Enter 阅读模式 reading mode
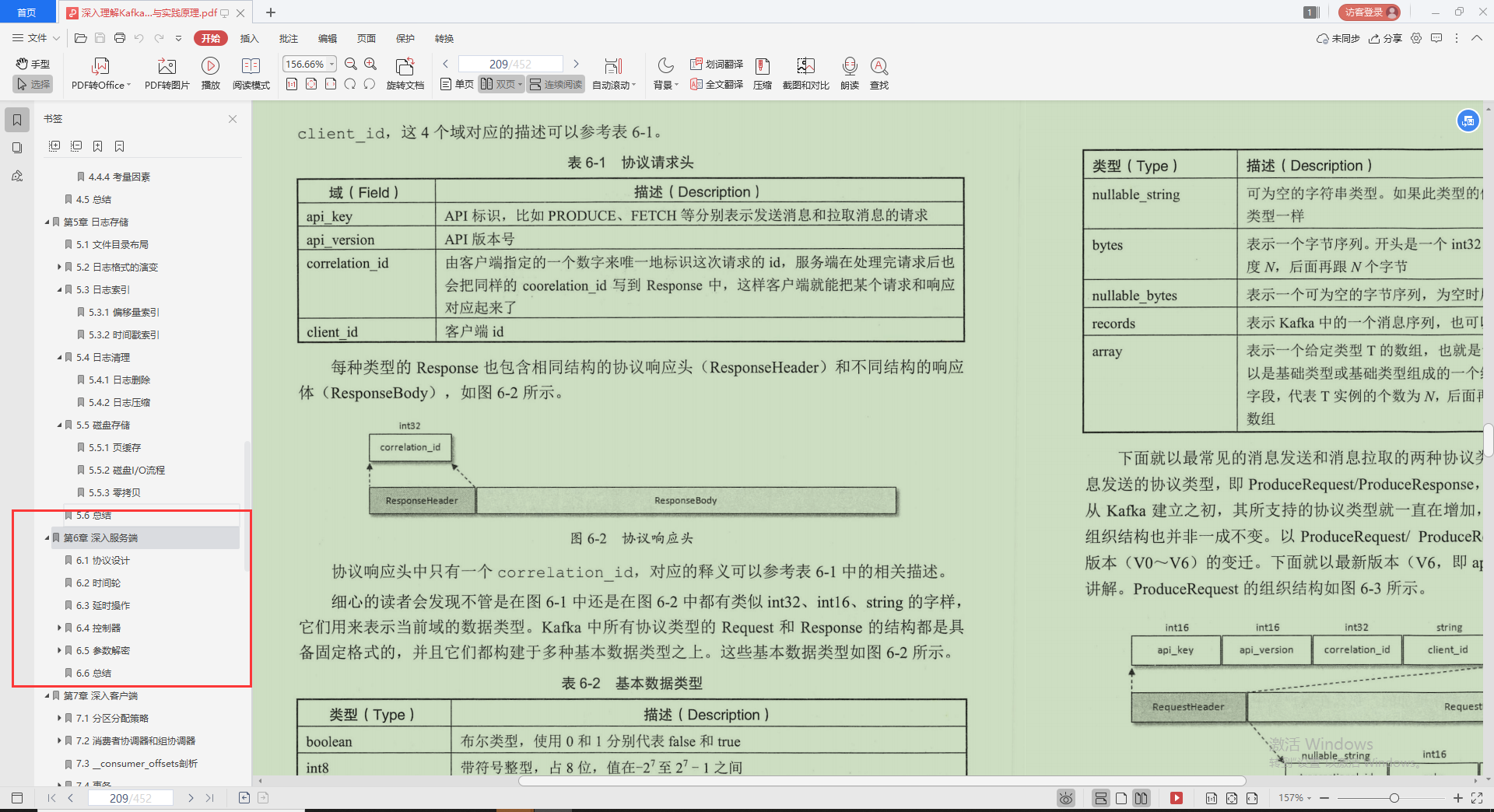Image resolution: width=1494 pixels, height=812 pixels. pos(251,73)
